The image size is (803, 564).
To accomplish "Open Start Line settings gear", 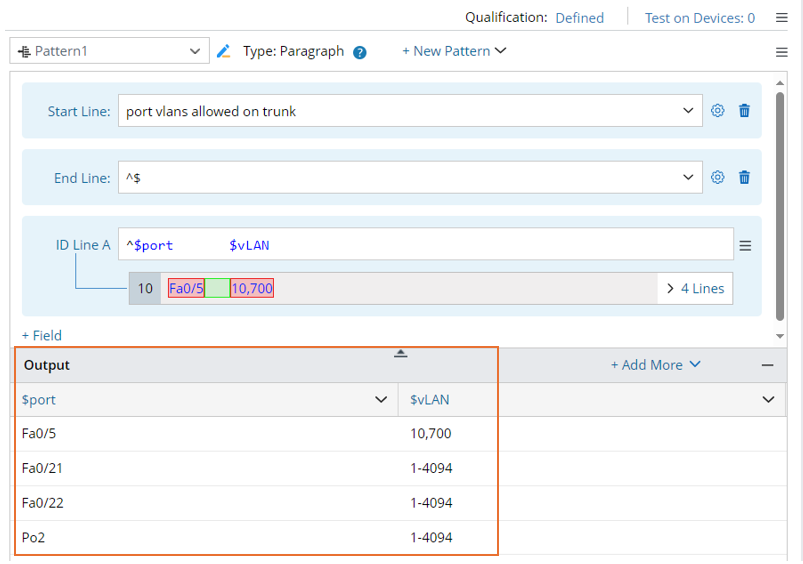I will [x=717, y=111].
